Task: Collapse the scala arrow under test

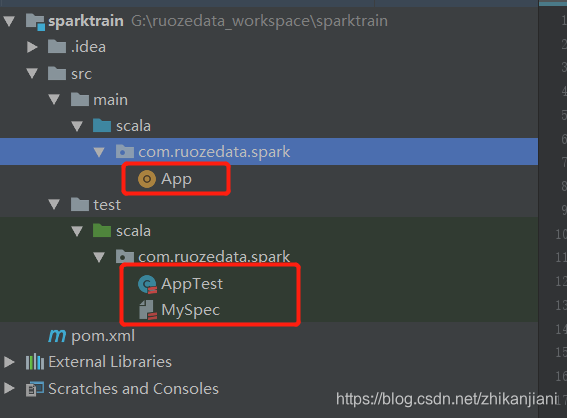Action: coord(77,231)
